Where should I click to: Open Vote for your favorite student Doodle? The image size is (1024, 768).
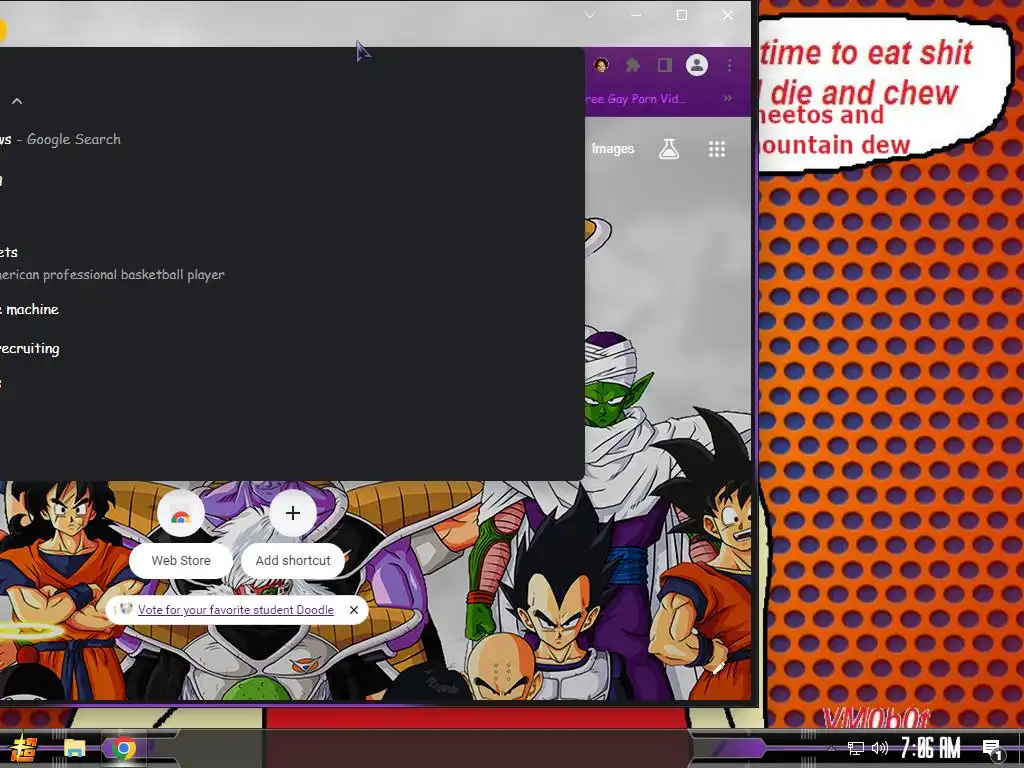coord(236,609)
